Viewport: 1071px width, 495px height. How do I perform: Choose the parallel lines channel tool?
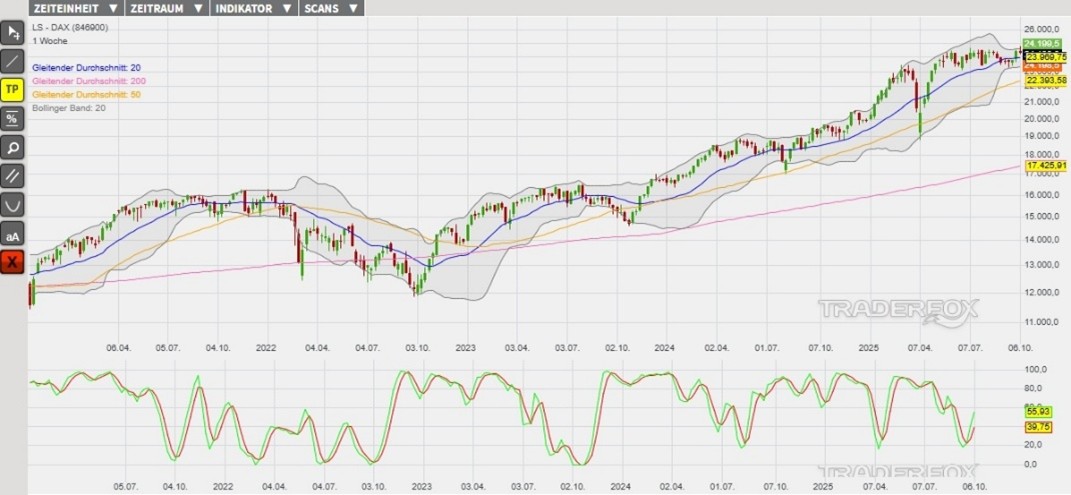pyautogui.click(x=12, y=177)
